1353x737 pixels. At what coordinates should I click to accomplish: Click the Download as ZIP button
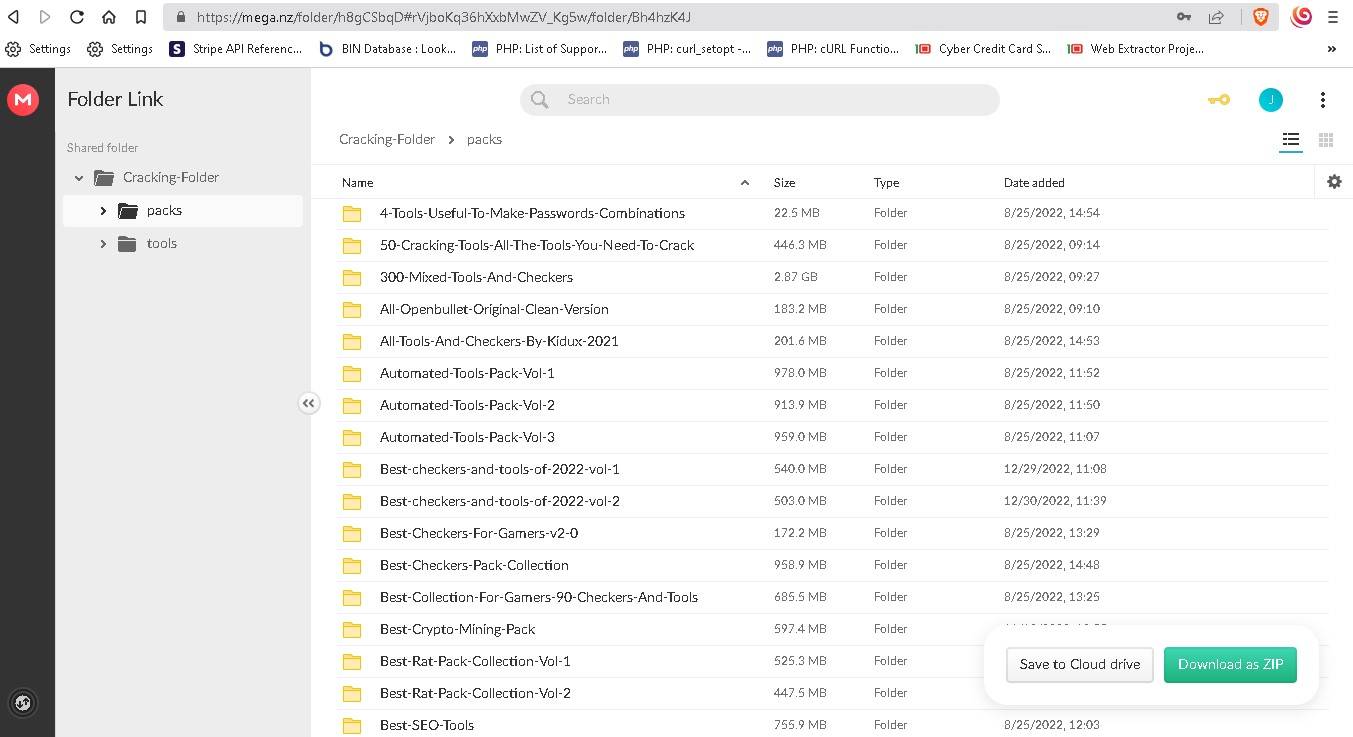[x=1229, y=664]
